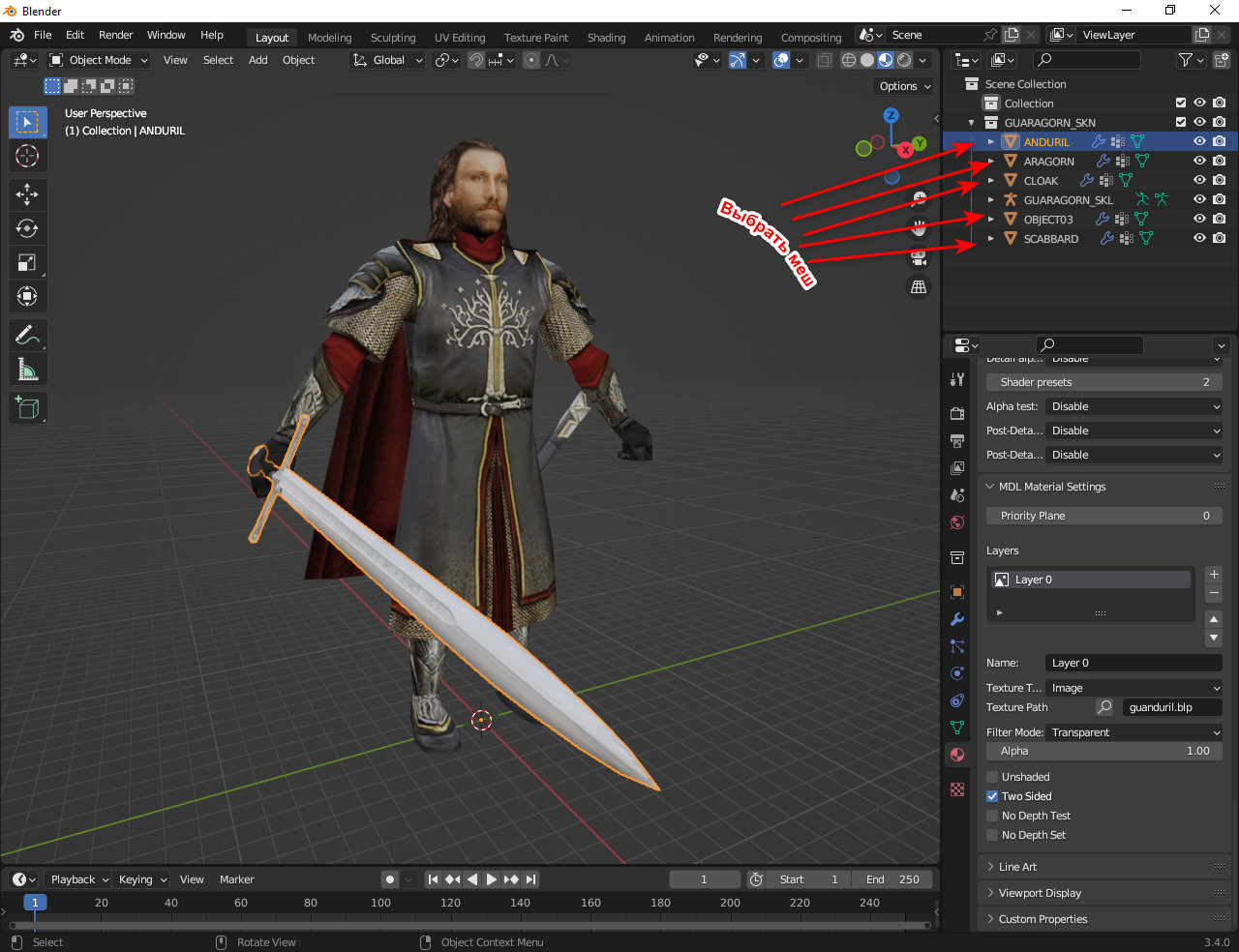Open the World properties tab
This screenshot has width=1239, height=952.
(x=957, y=522)
